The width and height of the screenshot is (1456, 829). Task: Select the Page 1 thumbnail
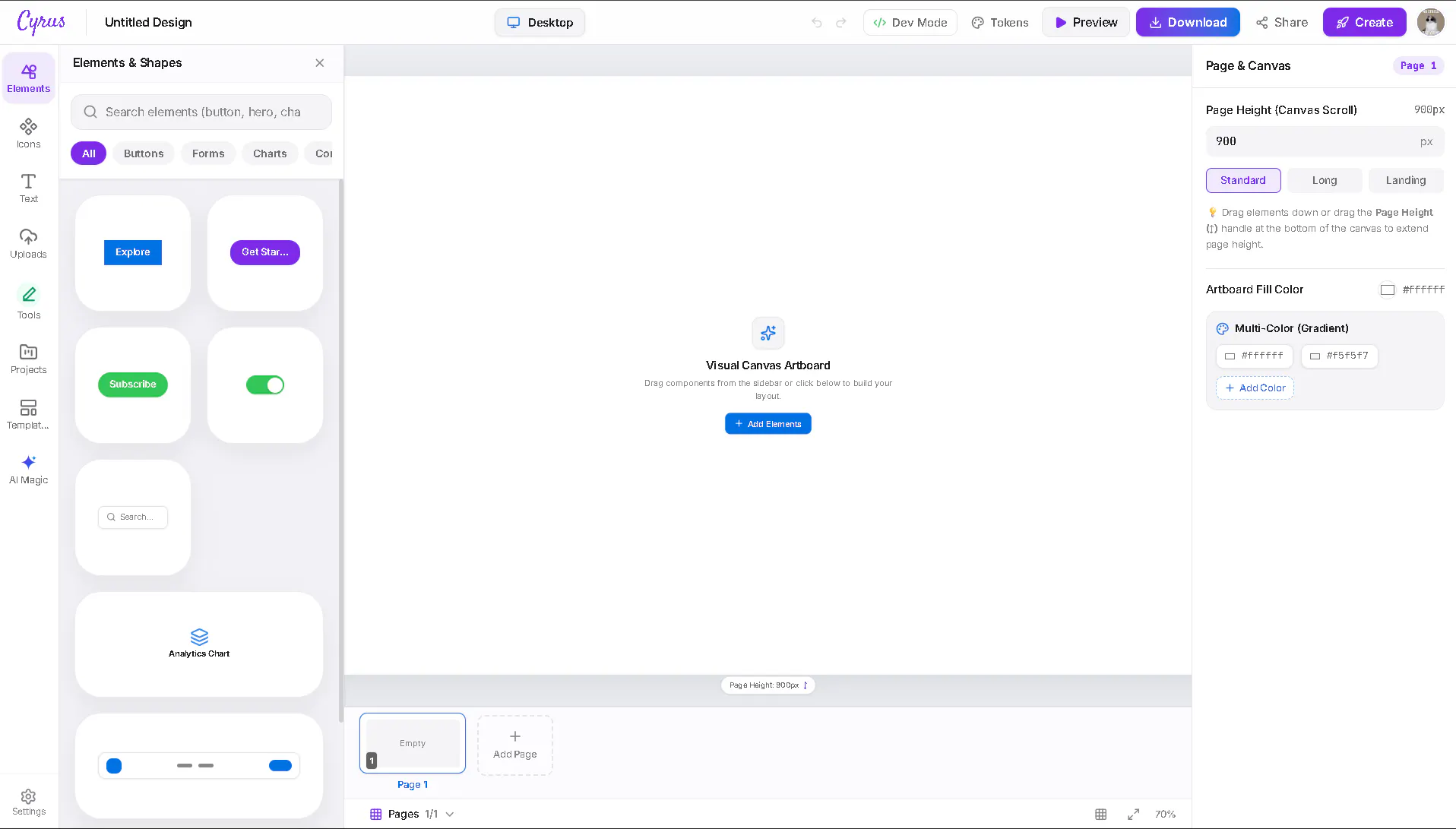pyautogui.click(x=413, y=743)
